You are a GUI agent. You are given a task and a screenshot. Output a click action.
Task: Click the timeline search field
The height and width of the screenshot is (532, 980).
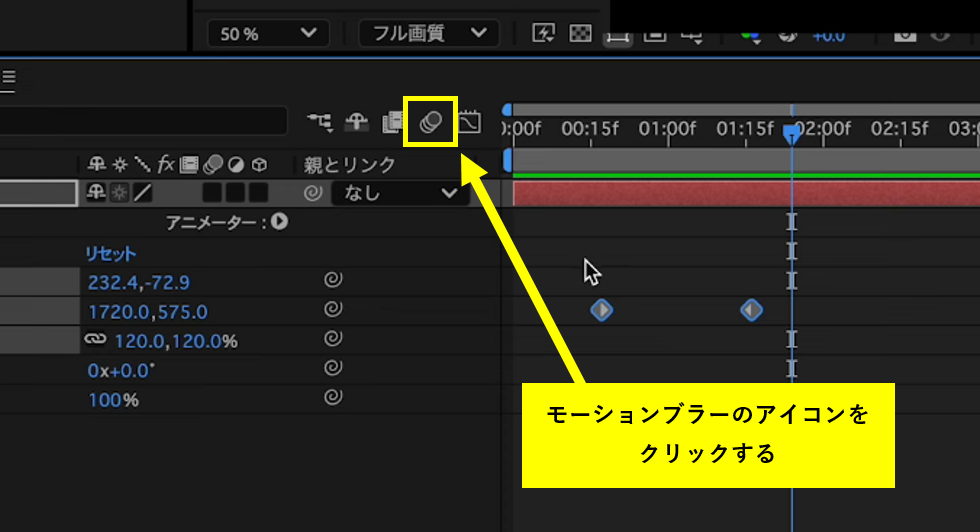143,121
